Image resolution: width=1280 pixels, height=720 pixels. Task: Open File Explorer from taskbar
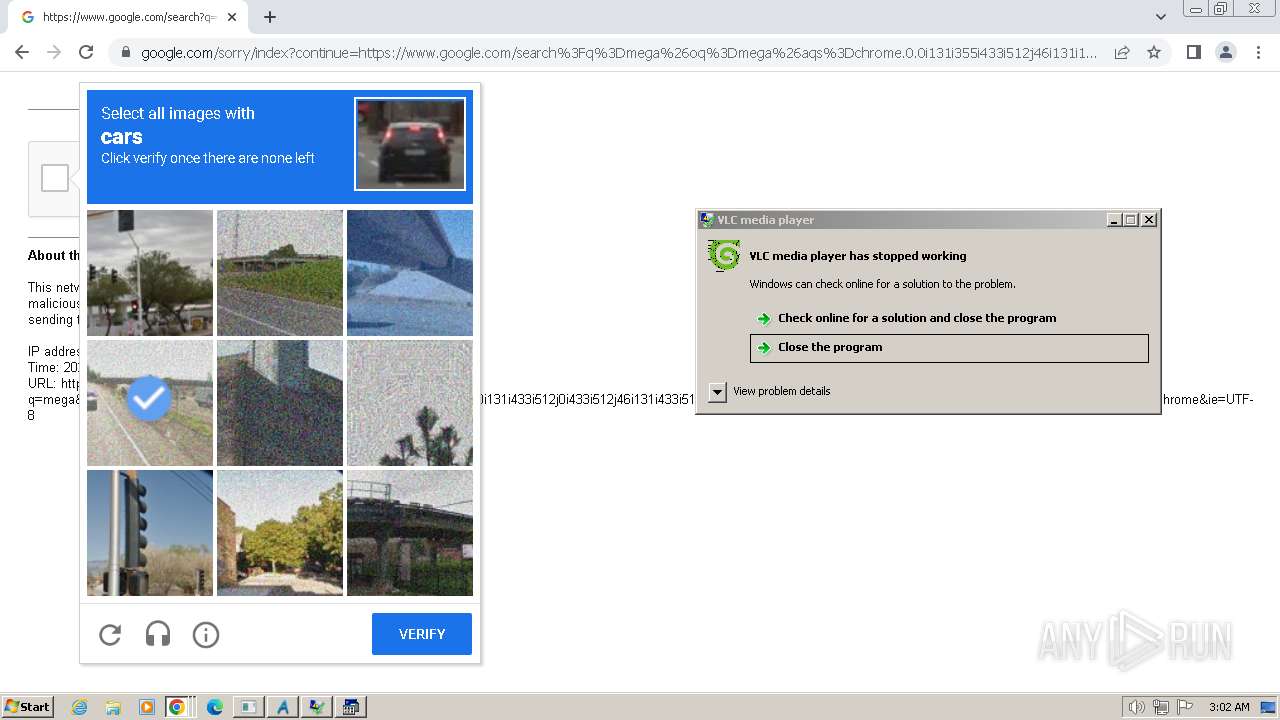tap(113, 707)
